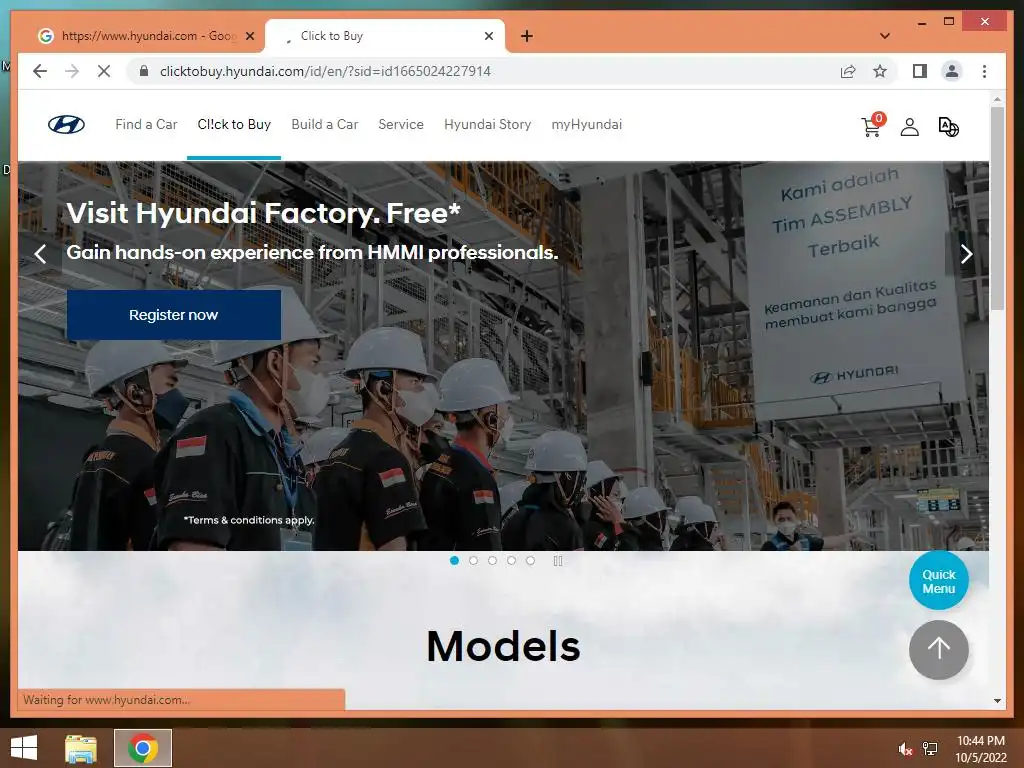Open the Chrome profile avatar button
Screen dimensions: 1024x768
coord(952,71)
